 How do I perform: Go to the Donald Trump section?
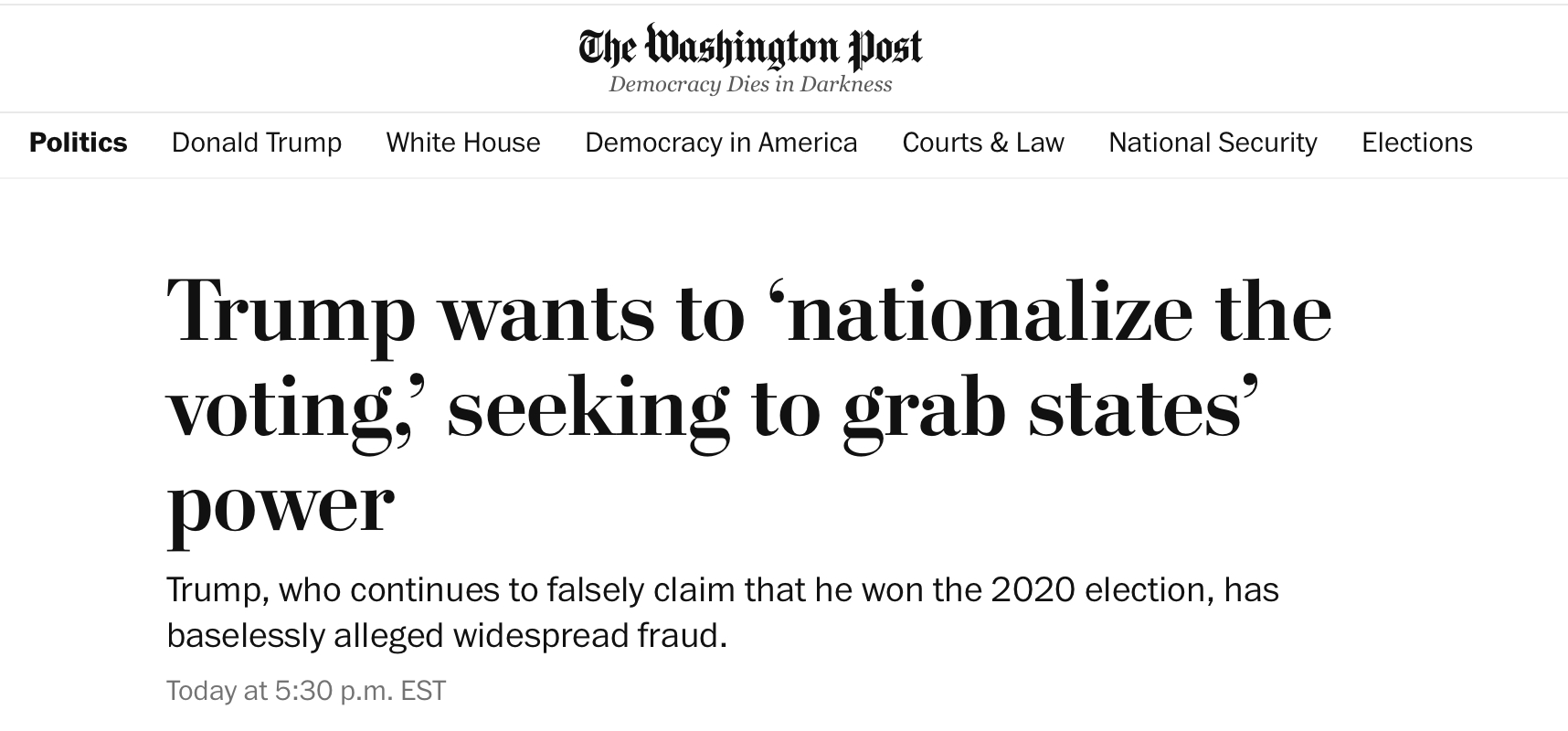257,143
